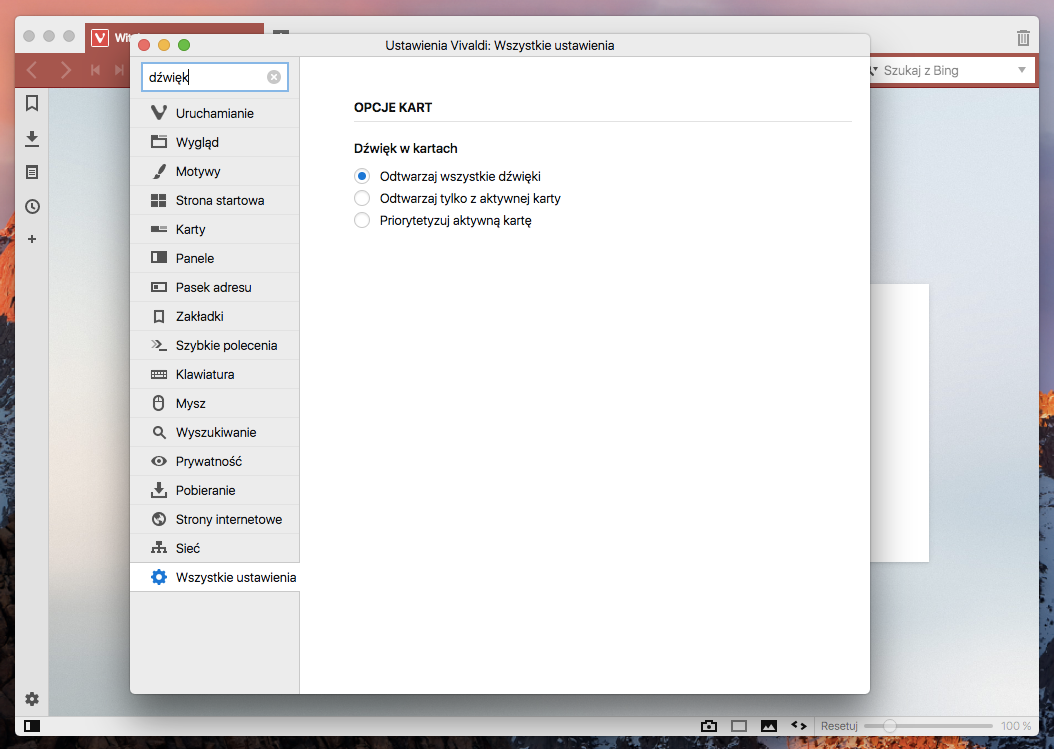This screenshot has width=1054, height=749.
Task: Capture page with camera icon
Action: click(708, 726)
